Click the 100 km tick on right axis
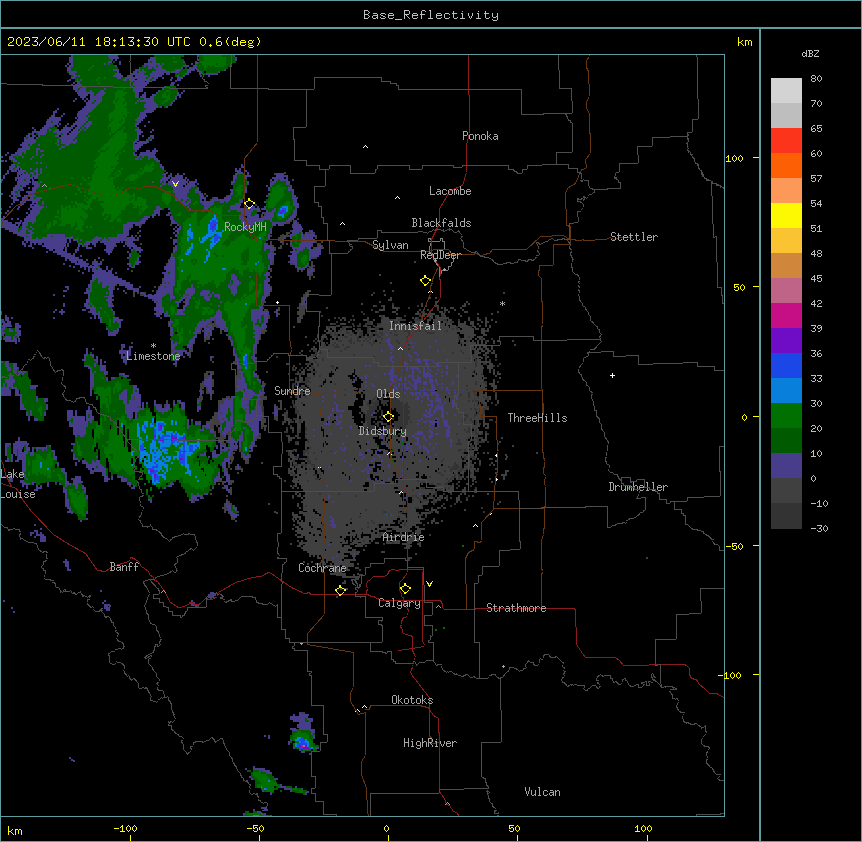 click(734, 158)
